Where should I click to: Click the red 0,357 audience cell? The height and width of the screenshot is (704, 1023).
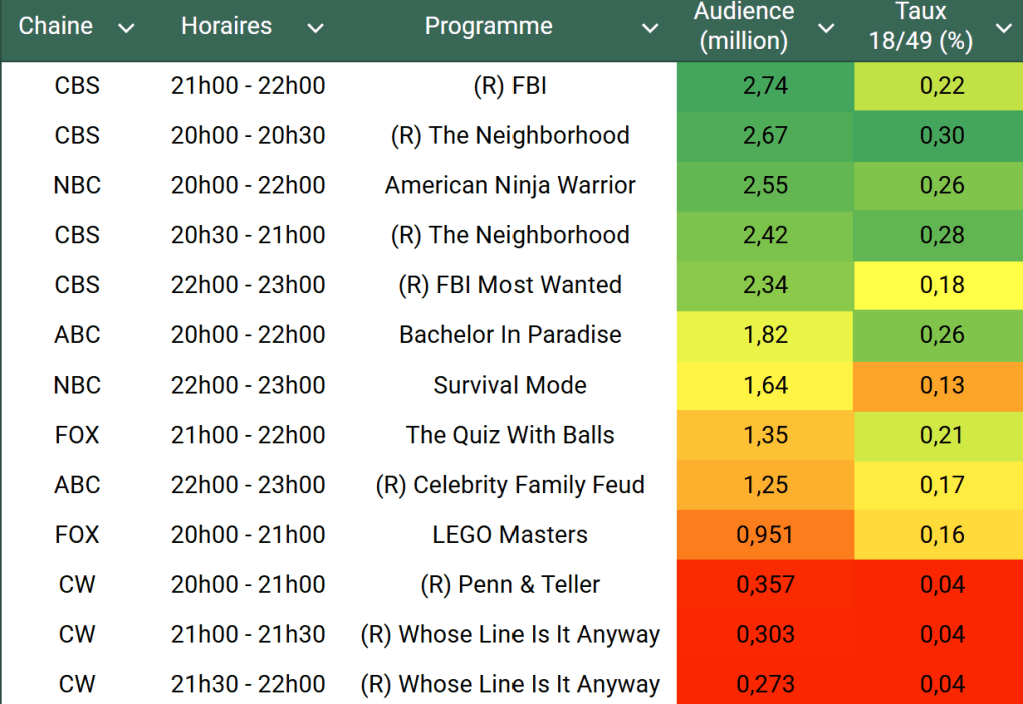765,585
